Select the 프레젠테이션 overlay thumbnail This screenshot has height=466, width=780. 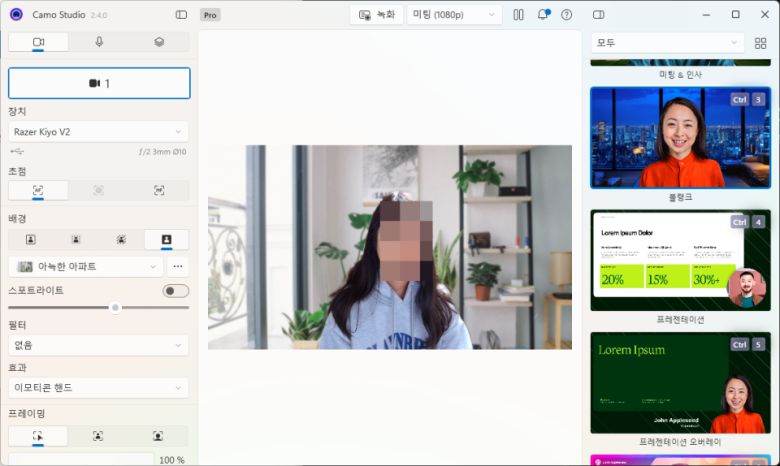tap(681, 260)
